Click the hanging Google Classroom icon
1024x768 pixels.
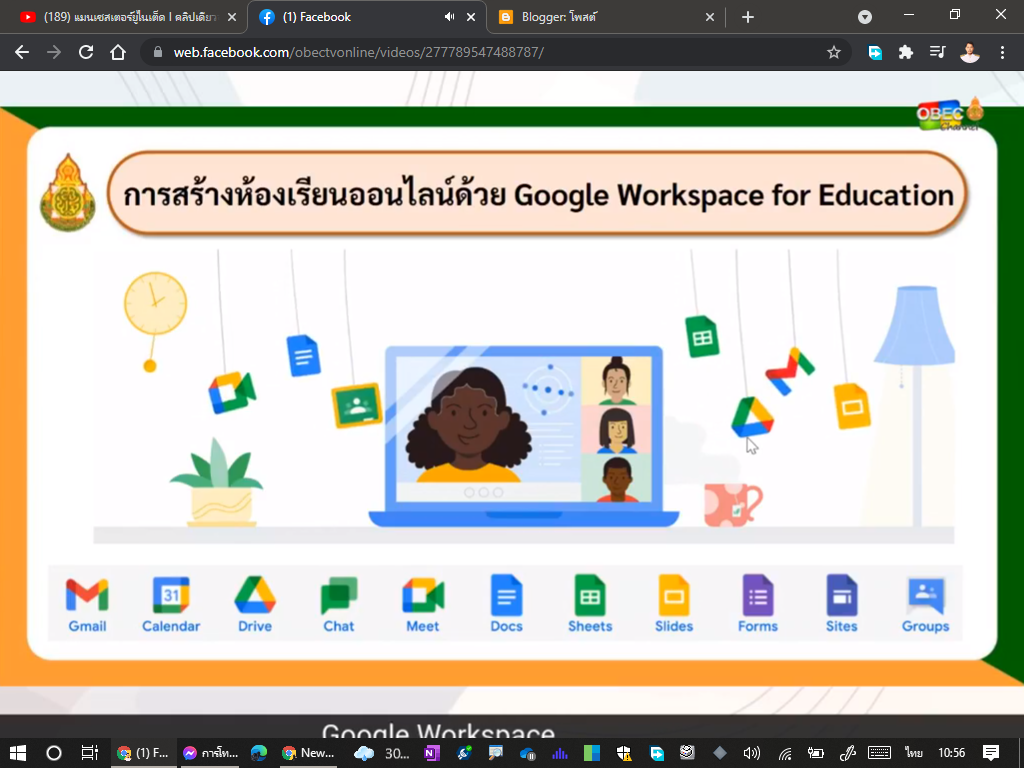click(x=356, y=405)
